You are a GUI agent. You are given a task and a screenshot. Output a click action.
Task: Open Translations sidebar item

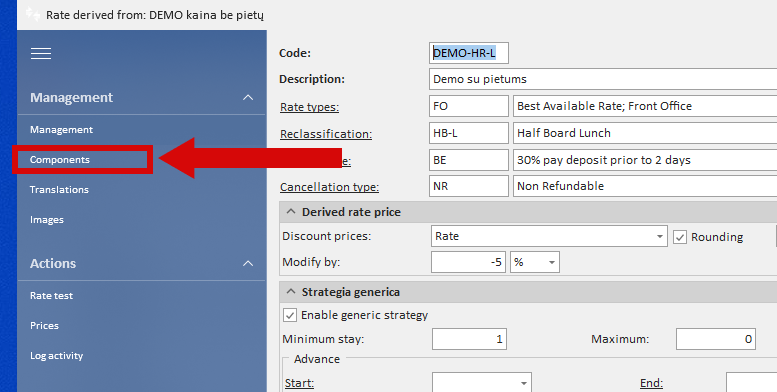(x=59, y=189)
